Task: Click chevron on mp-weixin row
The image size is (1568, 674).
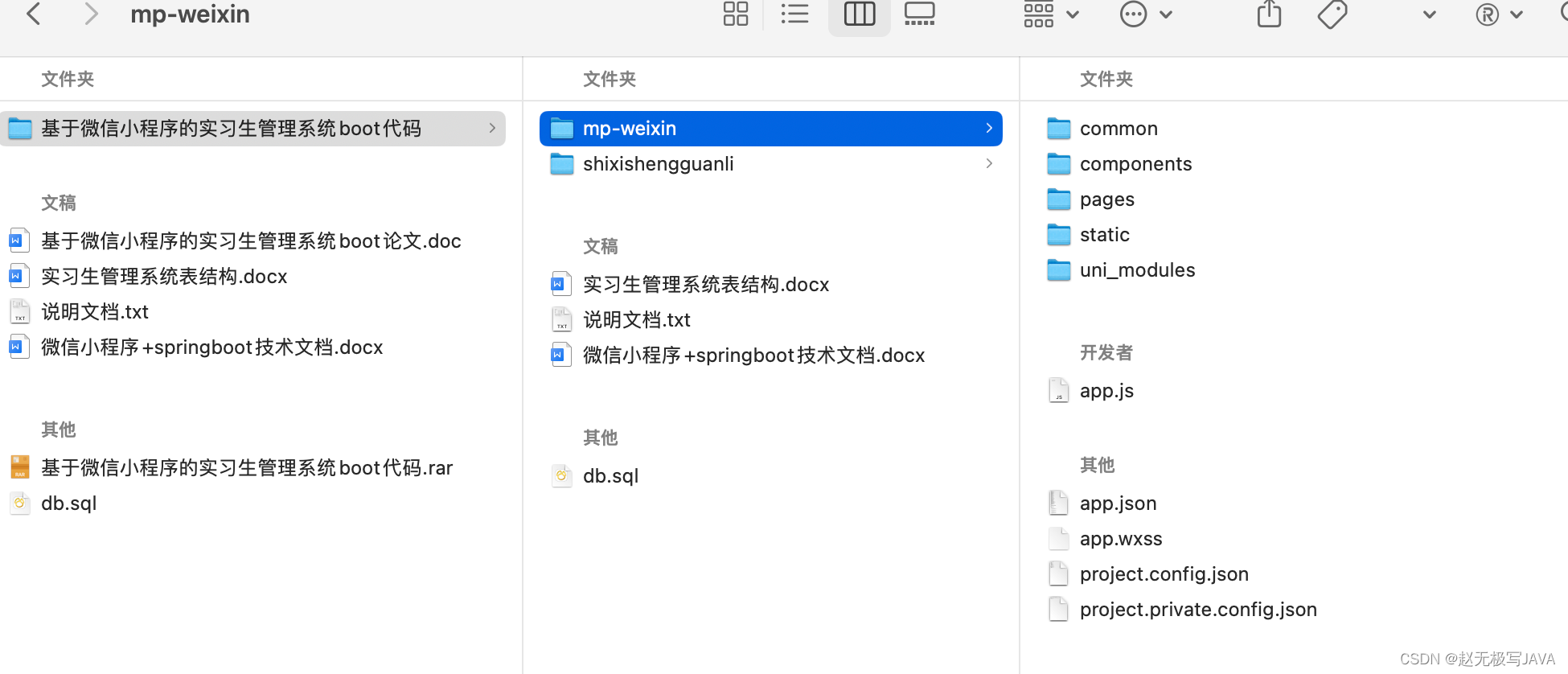Action: pyautogui.click(x=989, y=129)
